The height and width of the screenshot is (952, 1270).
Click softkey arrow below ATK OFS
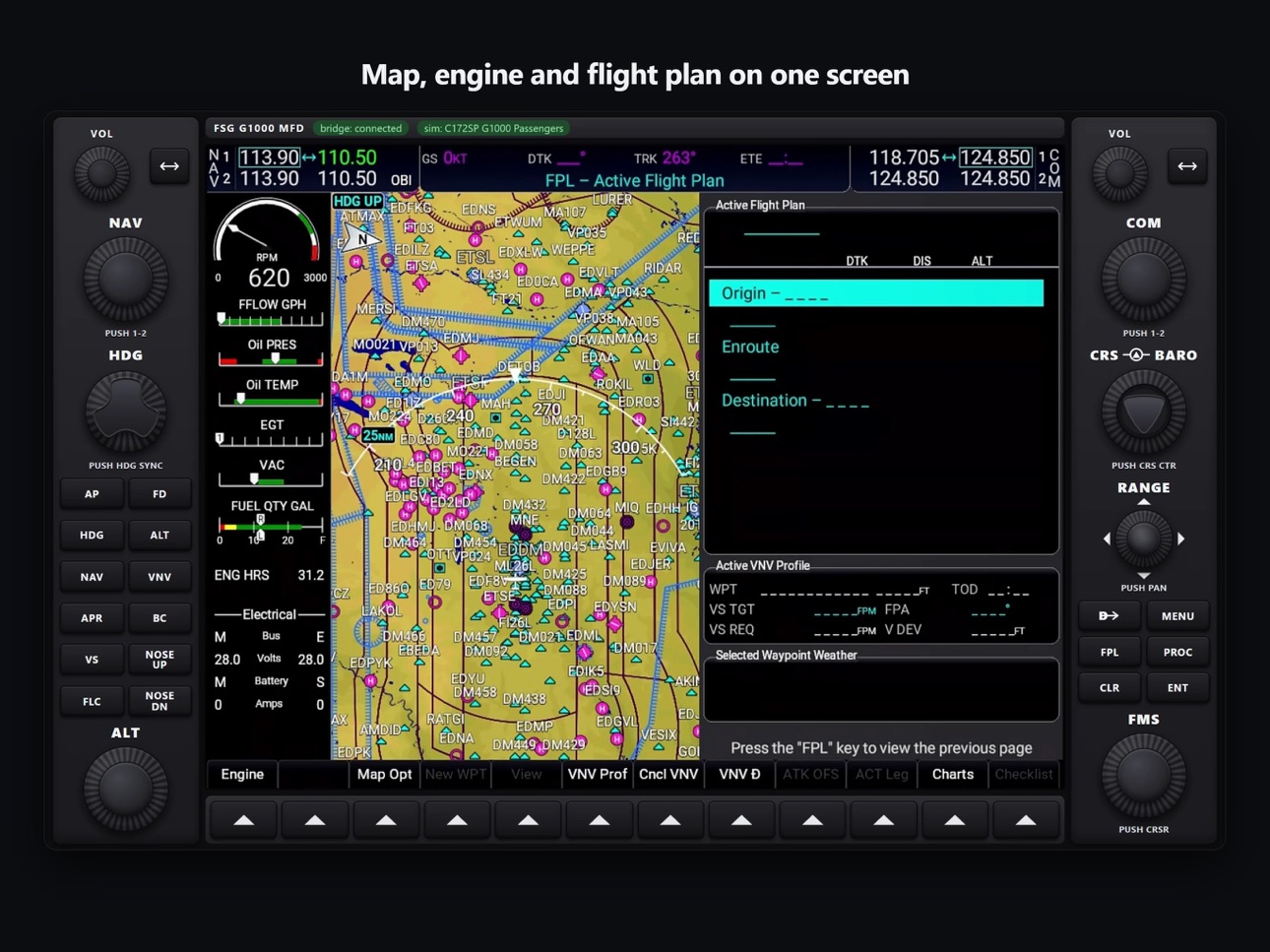point(812,819)
